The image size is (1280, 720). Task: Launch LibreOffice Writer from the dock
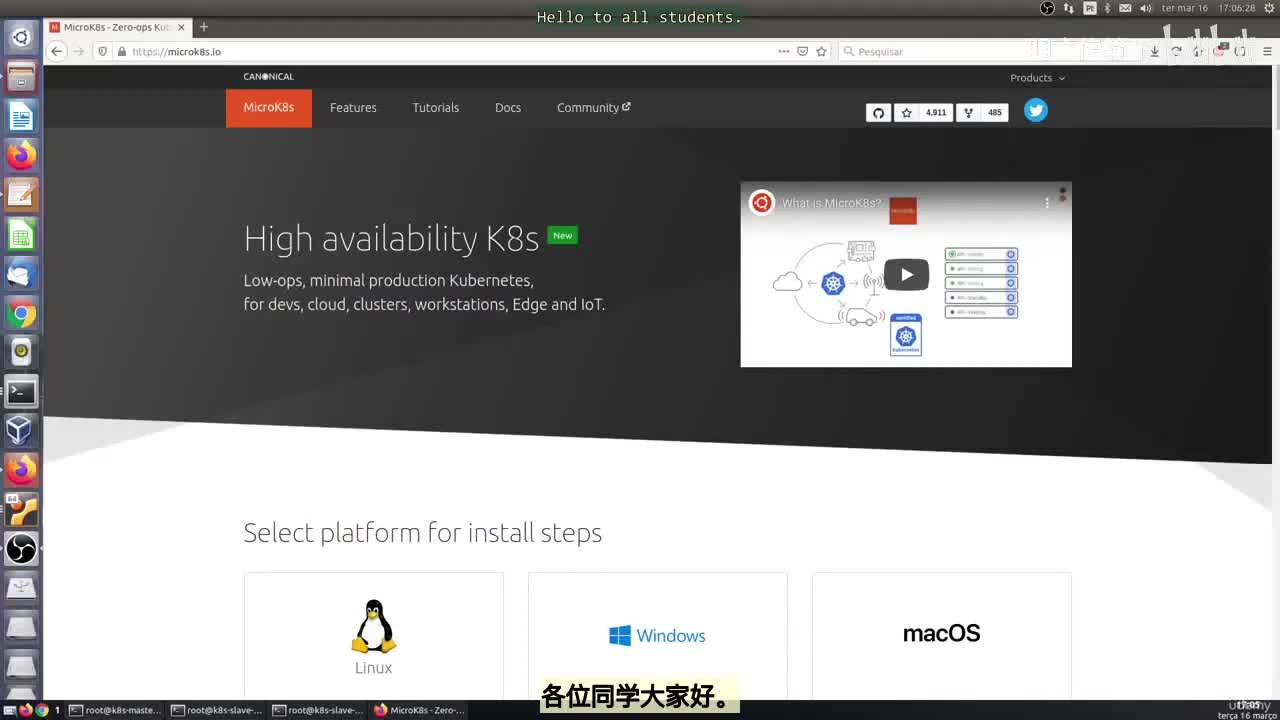click(21, 116)
